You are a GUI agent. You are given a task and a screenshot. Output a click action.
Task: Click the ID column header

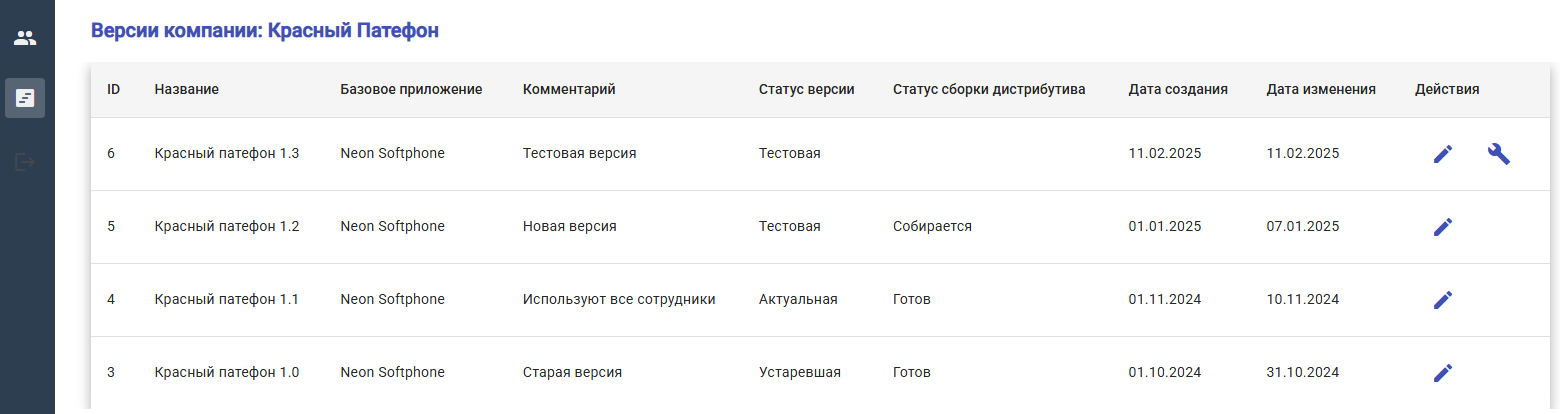(x=114, y=89)
